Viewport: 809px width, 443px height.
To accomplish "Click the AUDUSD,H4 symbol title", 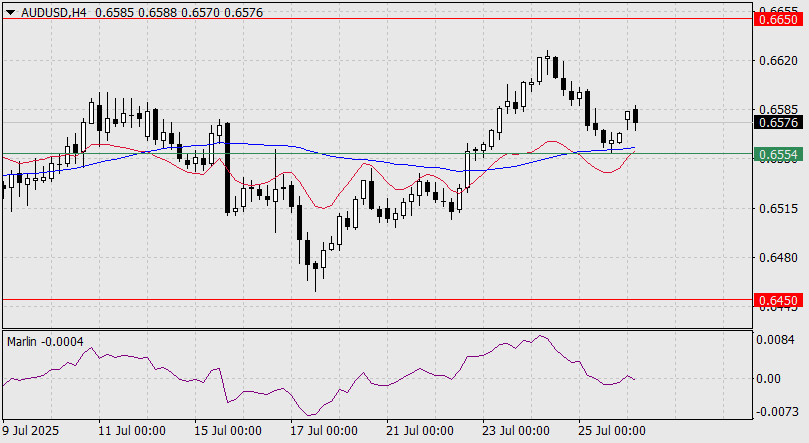I will pyautogui.click(x=54, y=12).
